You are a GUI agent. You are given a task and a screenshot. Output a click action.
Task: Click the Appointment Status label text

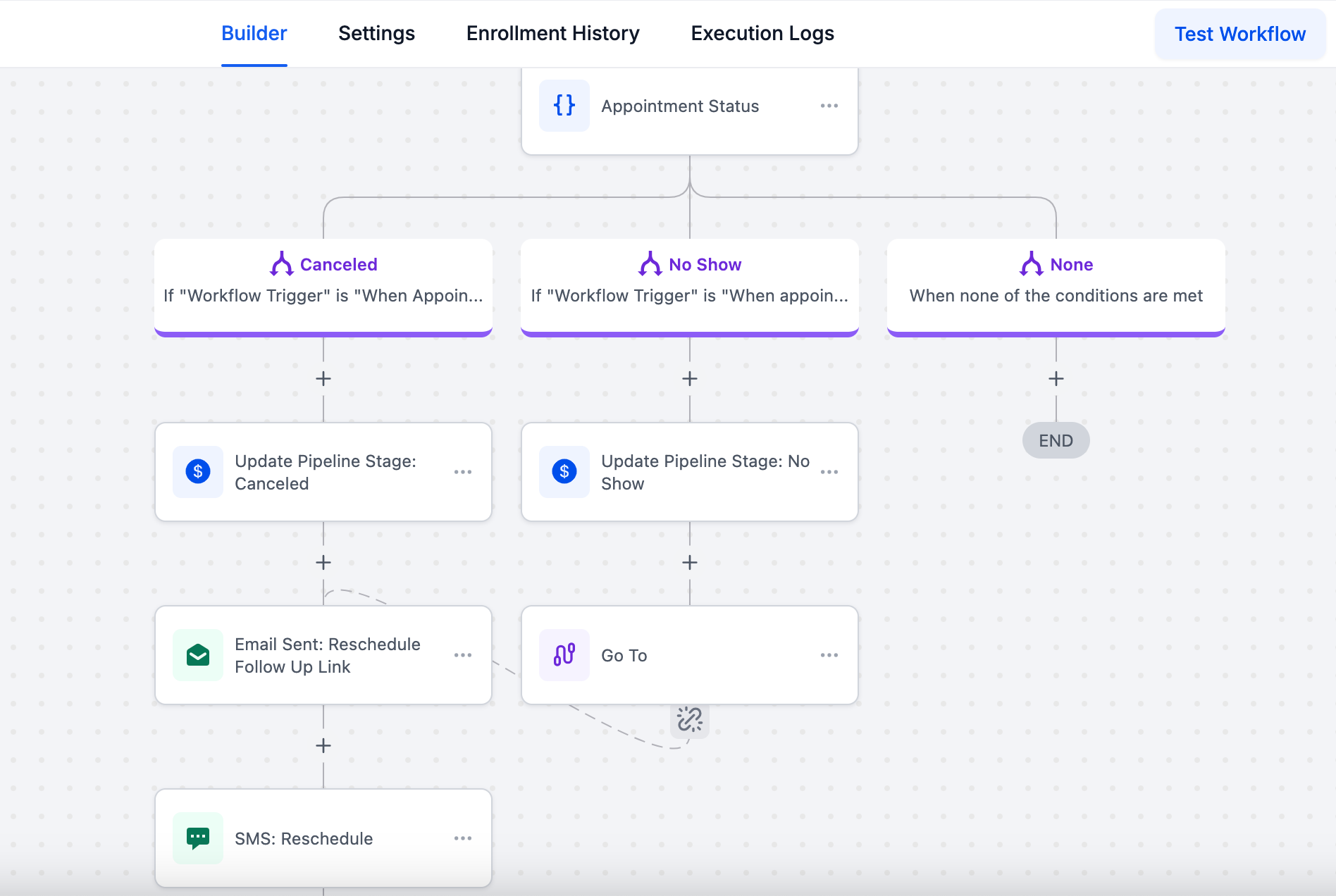(680, 106)
